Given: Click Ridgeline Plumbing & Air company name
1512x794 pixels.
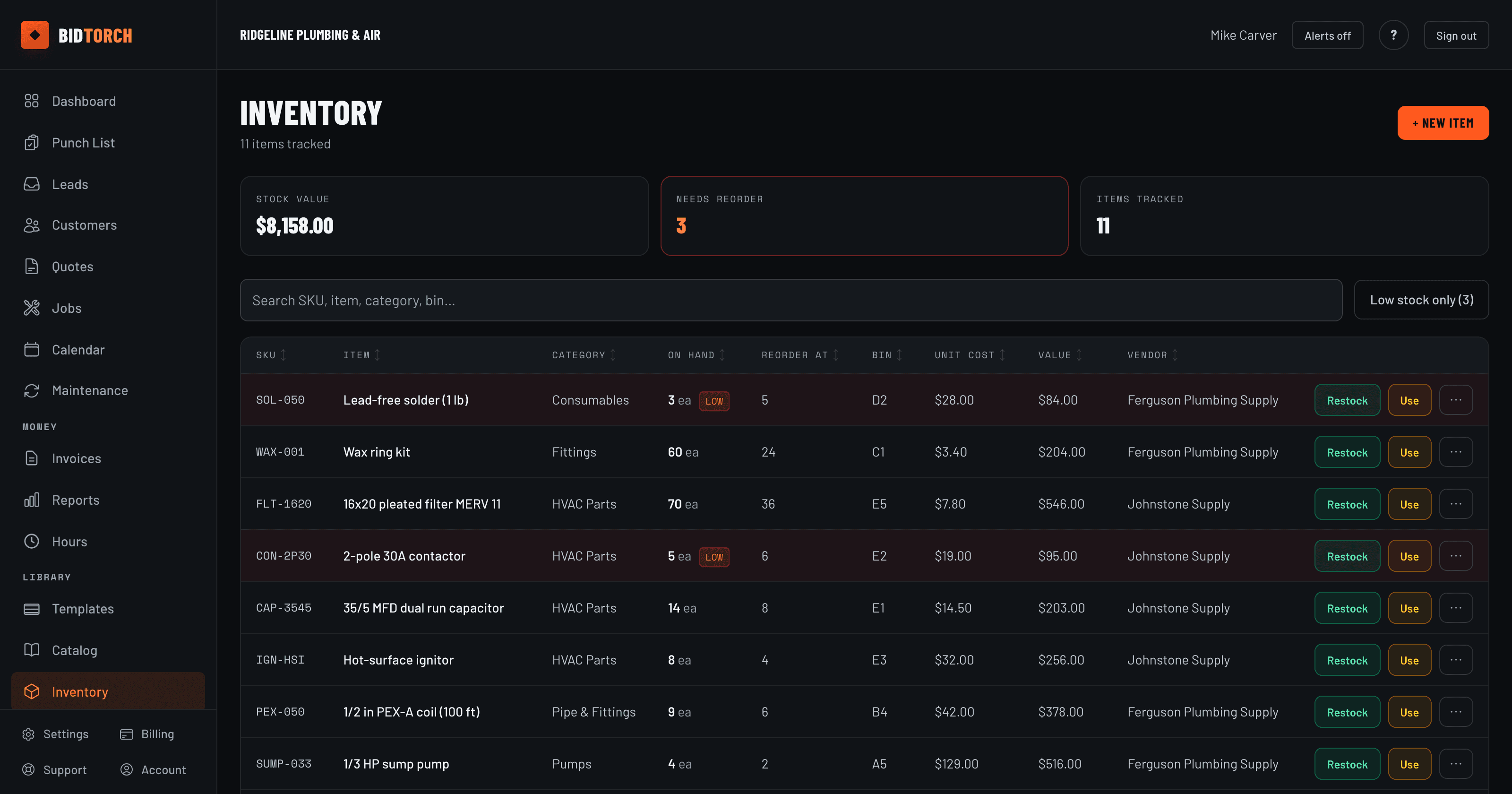Looking at the screenshot, I should (x=310, y=35).
